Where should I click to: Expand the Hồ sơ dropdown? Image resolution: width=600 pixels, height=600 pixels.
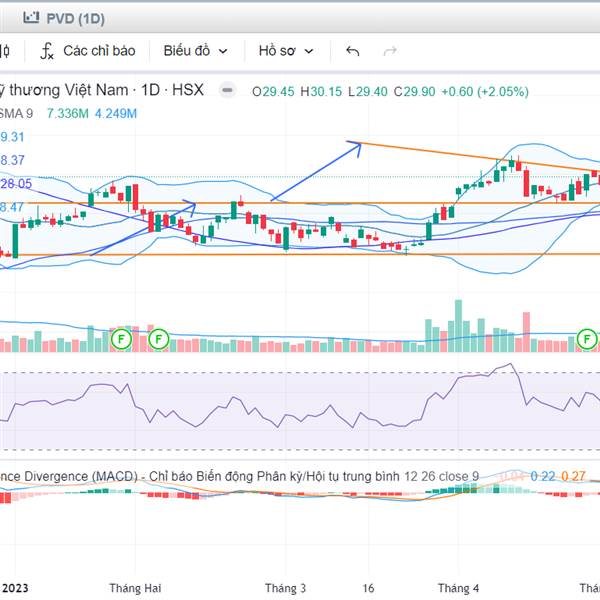tap(286, 51)
